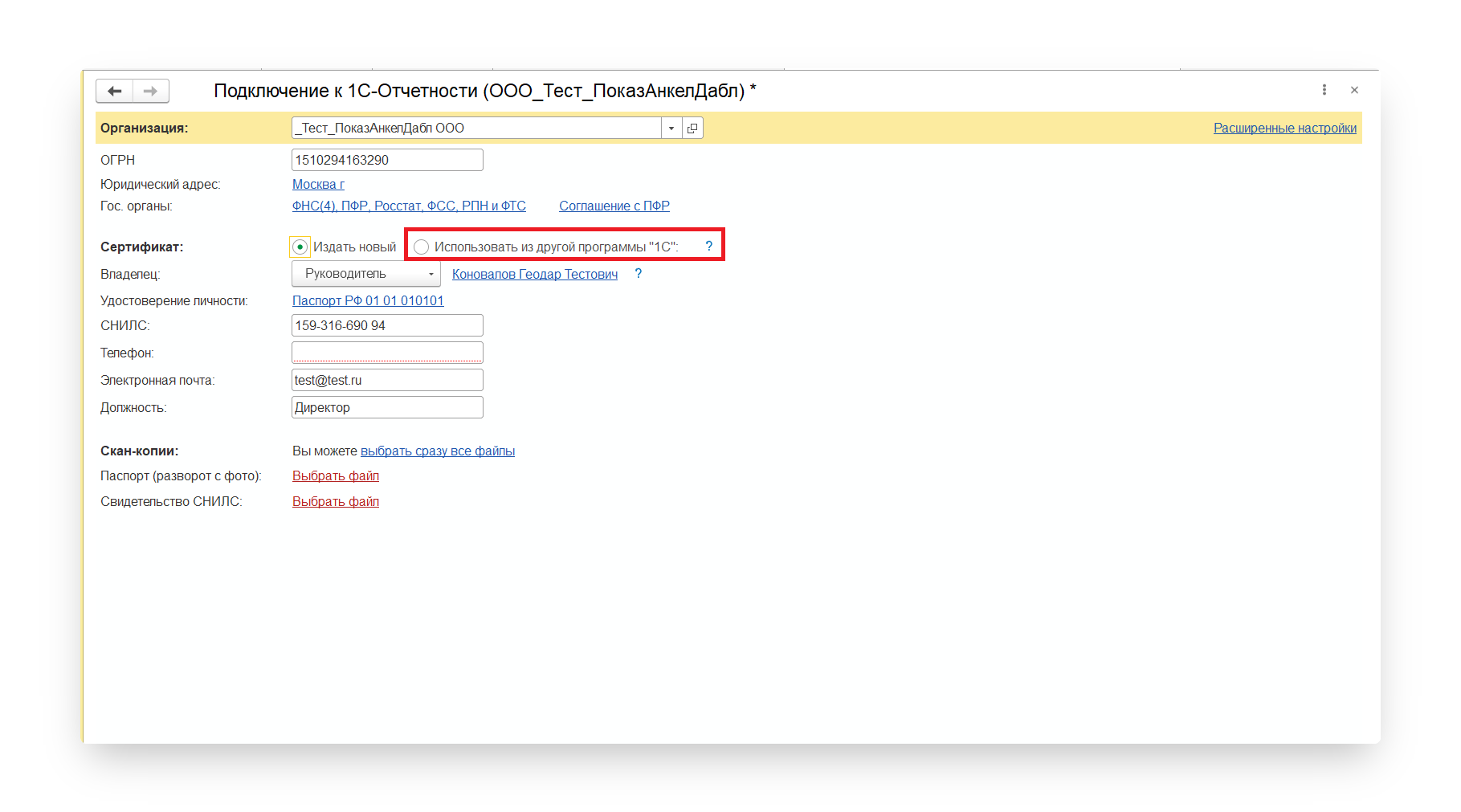1461x812 pixels.
Task: Click the Гос. органы: label
Action: (x=137, y=206)
